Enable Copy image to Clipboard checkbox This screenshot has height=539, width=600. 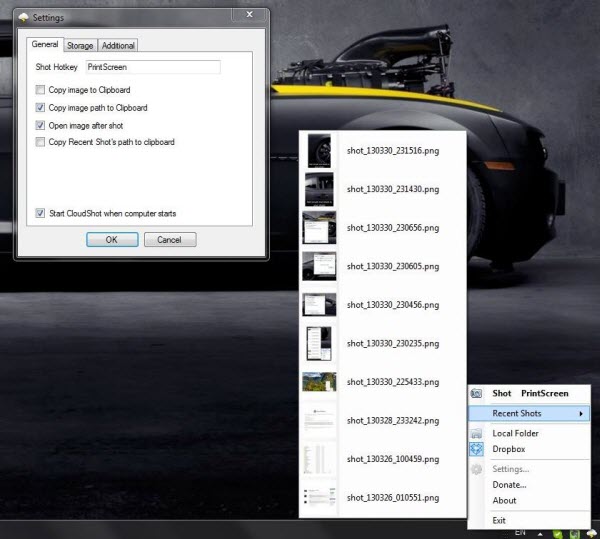tap(39, 90)
